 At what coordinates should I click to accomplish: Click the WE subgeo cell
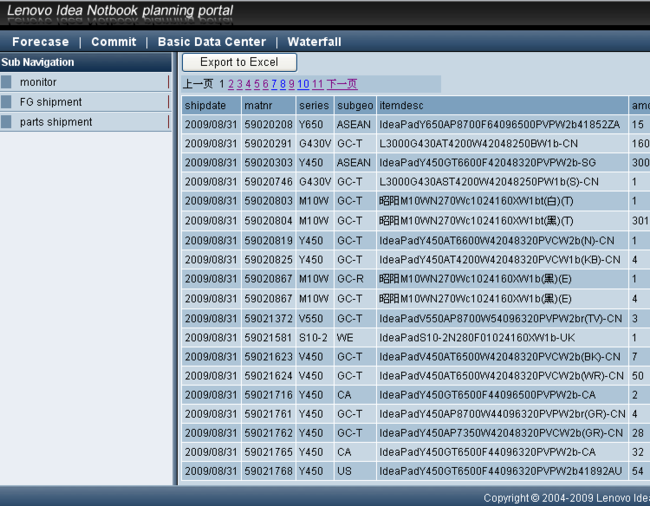pos(355,337)
